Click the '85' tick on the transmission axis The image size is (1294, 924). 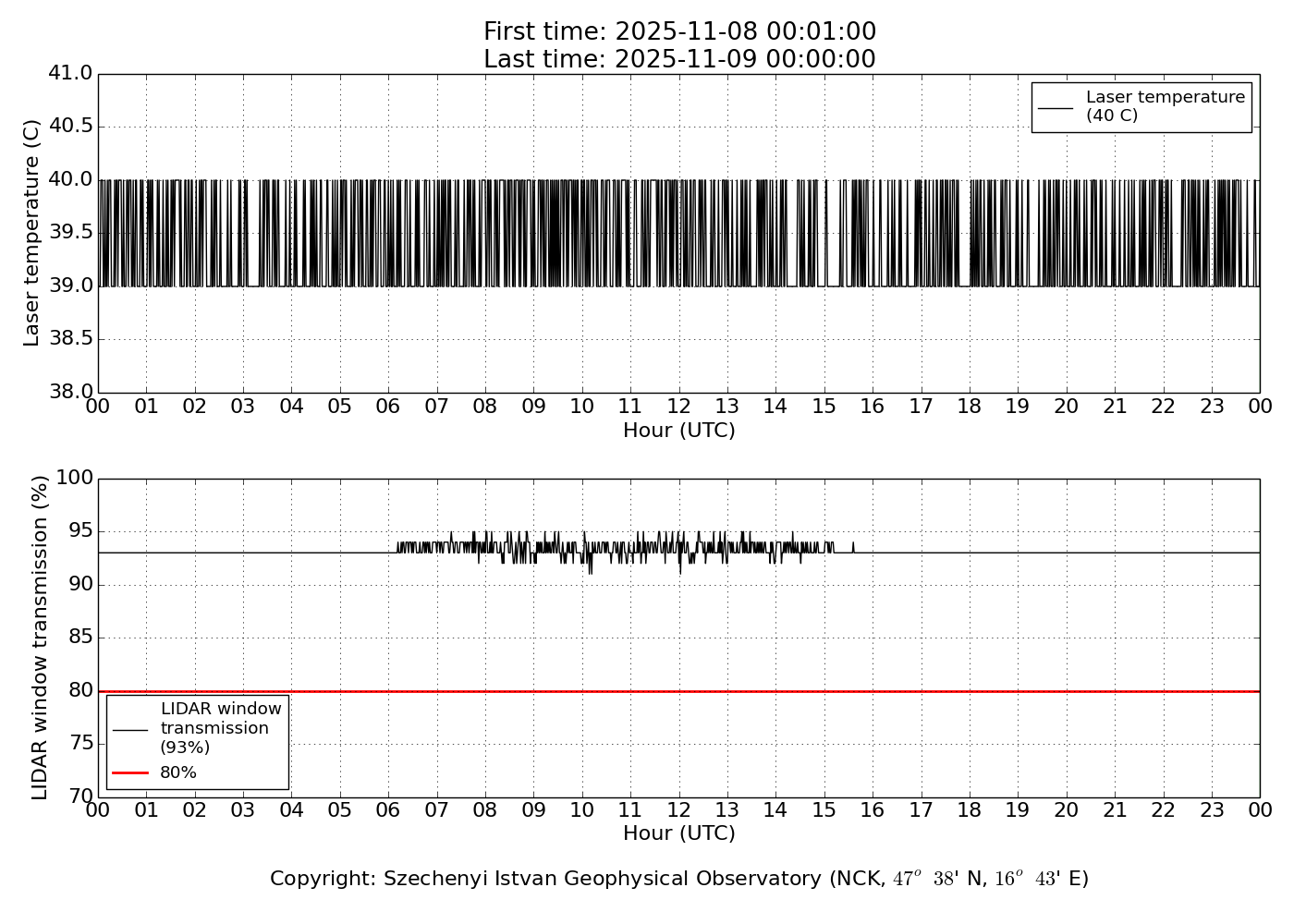[x=81, y=638]
